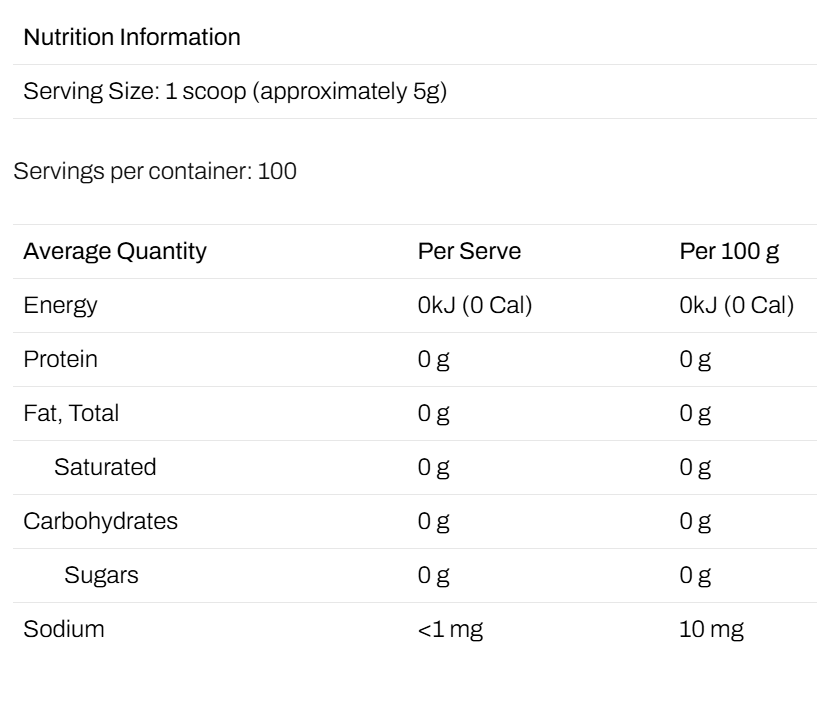
Task: Click Fat, Total per 100 g value
Action: tap(695, 414)
